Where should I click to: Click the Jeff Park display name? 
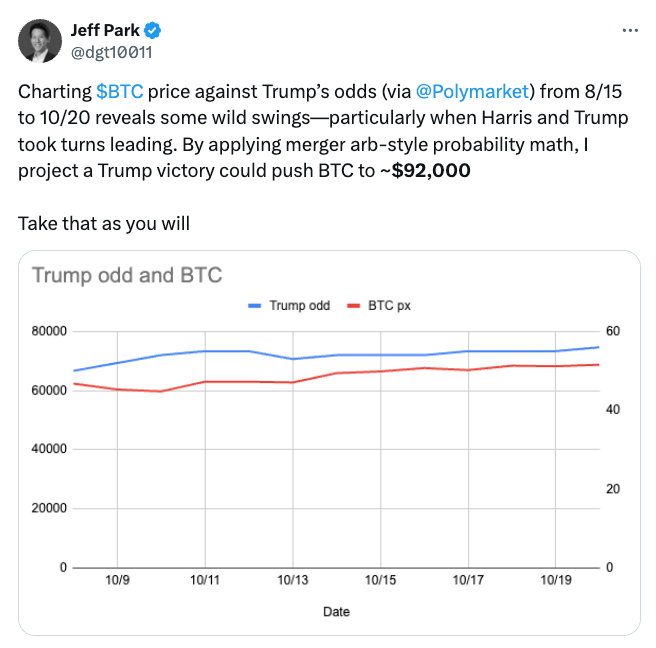coord(106,30)
